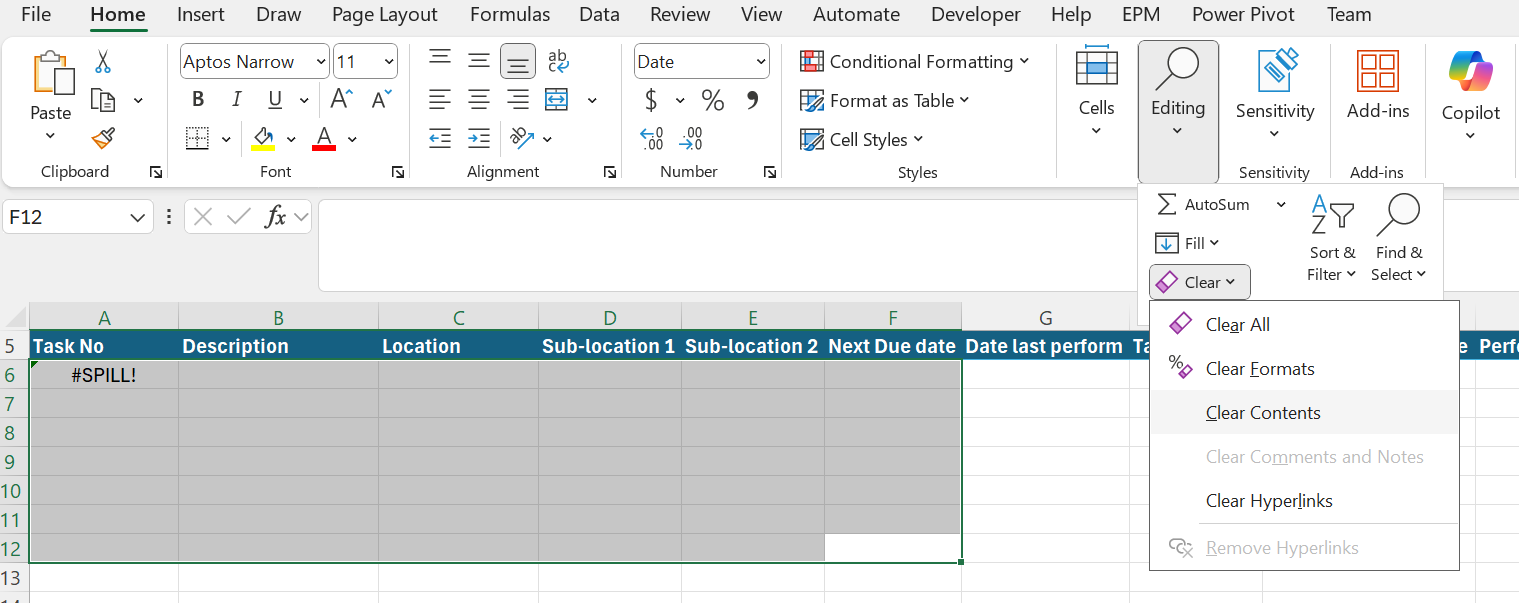Apply percent style
Image resolution: width=1519 pixels, height=603 pixels.
click(x=712, y=100)
